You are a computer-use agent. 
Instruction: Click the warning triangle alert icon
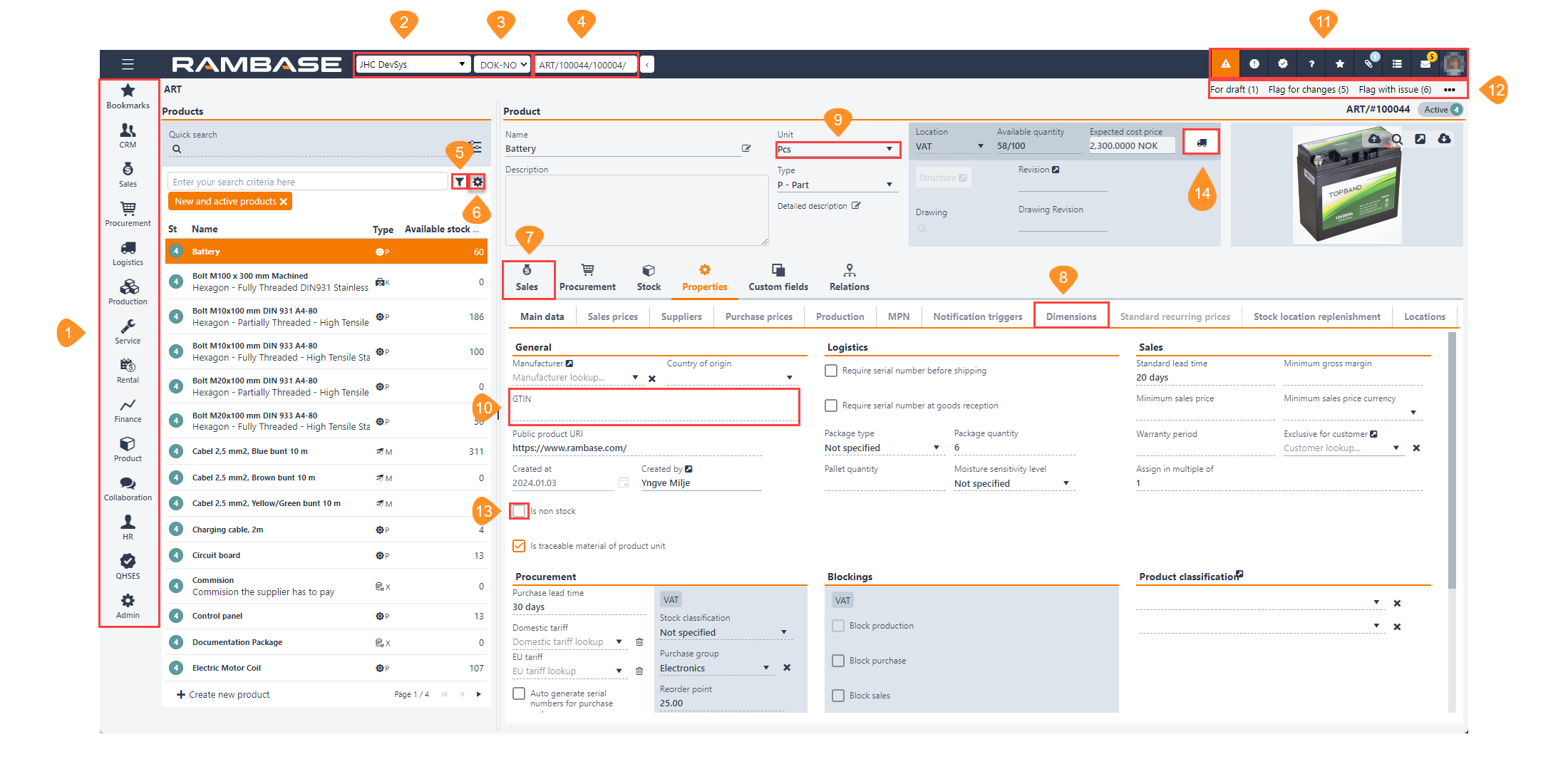point(1225,64)
